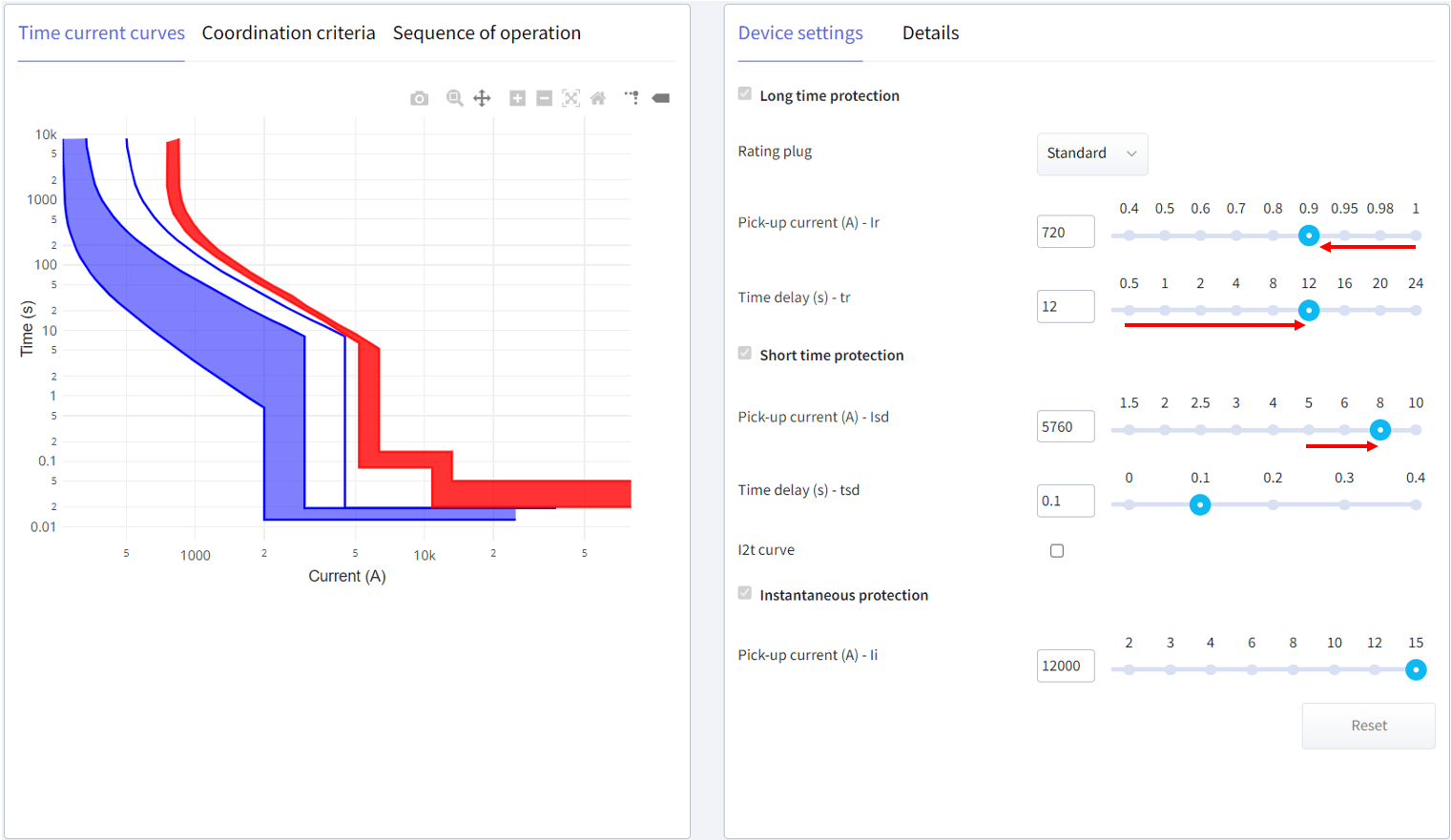Autoscale the time-current curve axes
This screenshot has width=1451, height=840.
point(570,97)
